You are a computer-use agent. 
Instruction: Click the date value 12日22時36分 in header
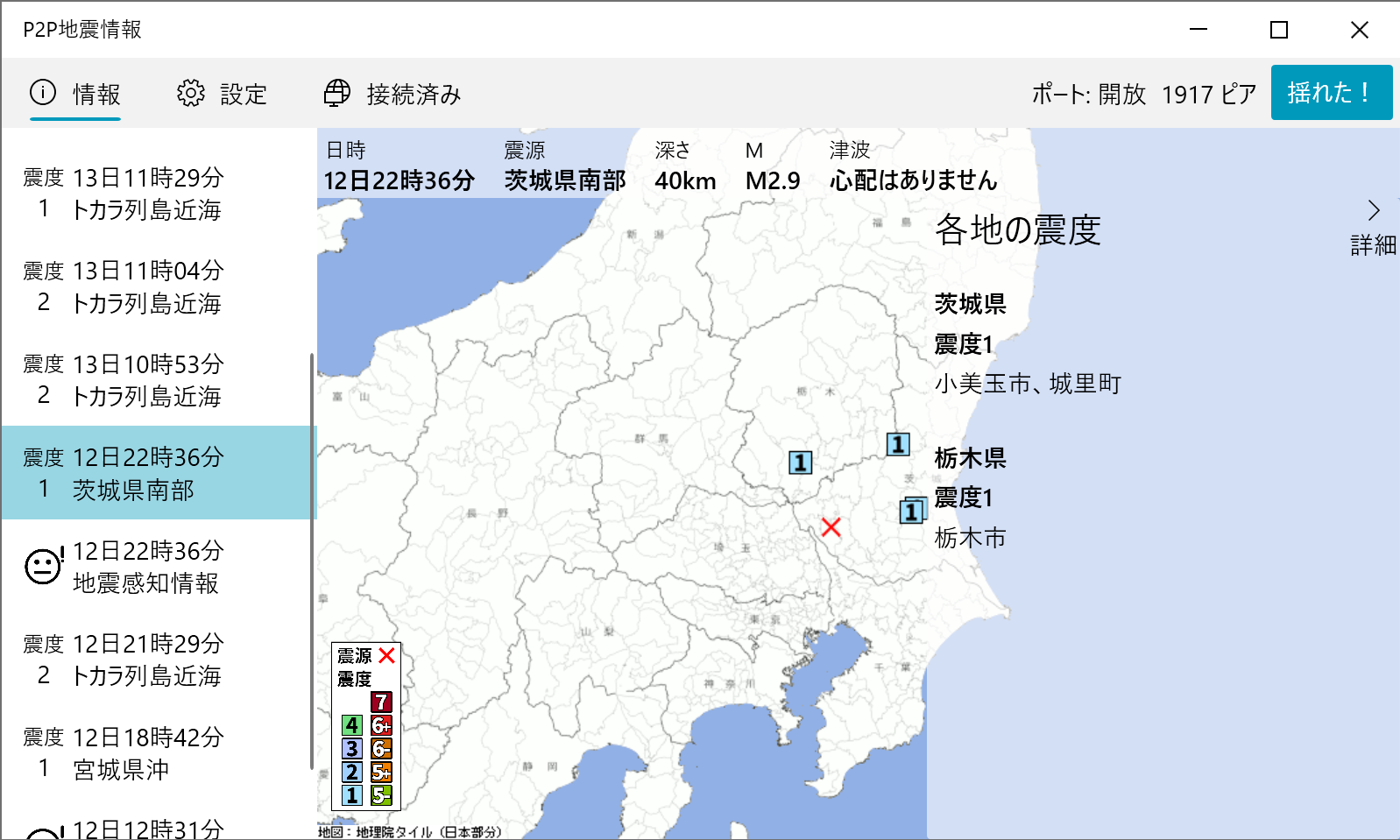(399, 180)
